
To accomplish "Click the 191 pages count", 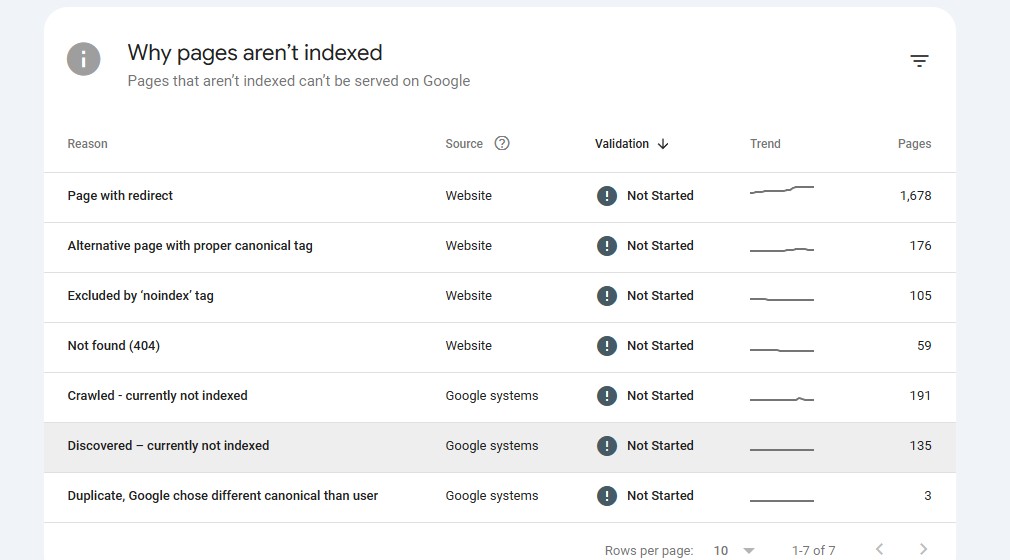I will (x=920, y=396).
